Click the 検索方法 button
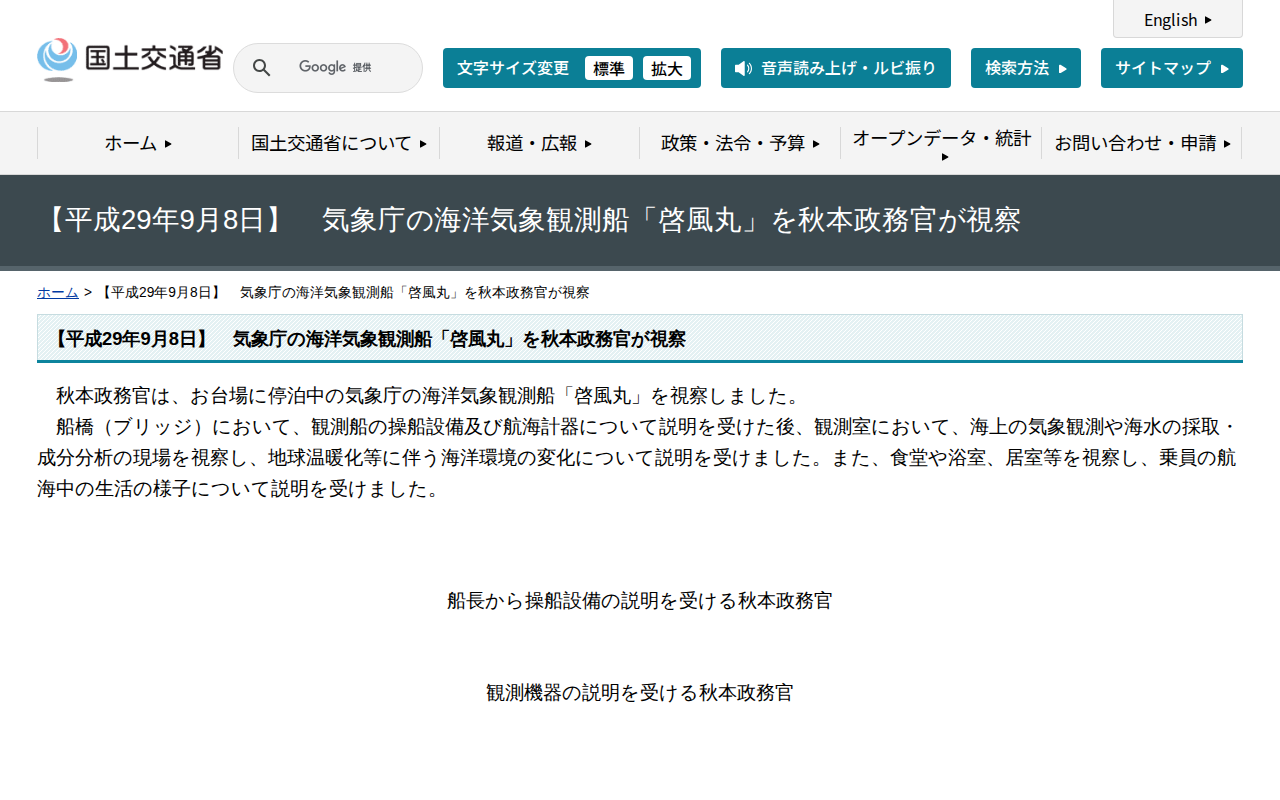 pyautogui.click(x=1025, y=67)
